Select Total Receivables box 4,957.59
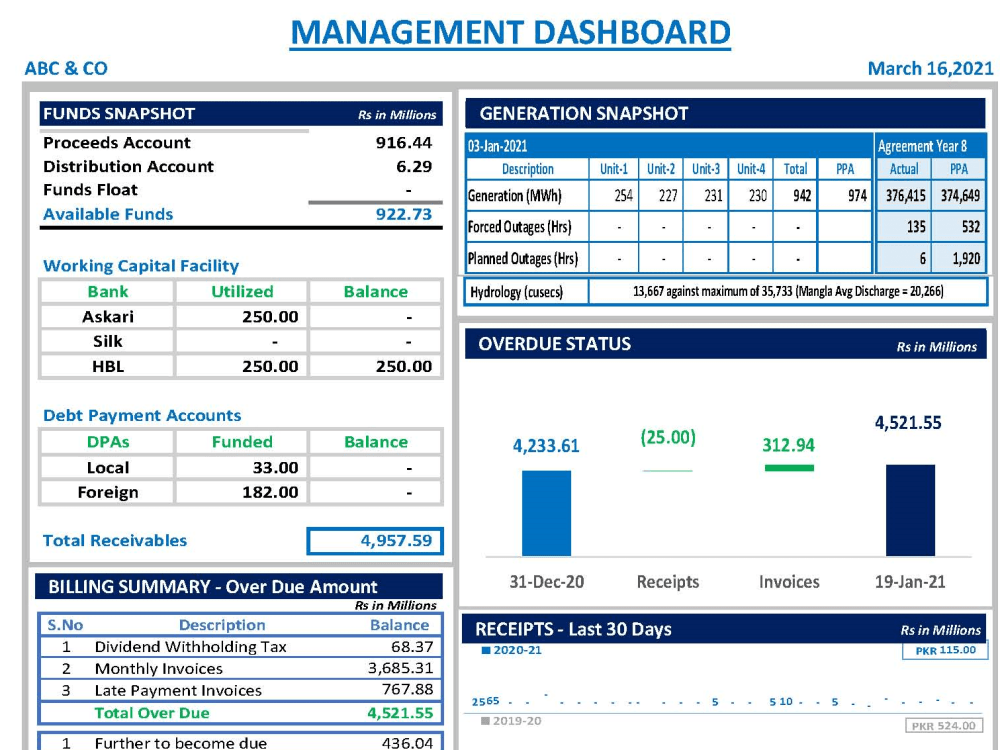Image resolution: width=1000 pixels, height=750 pixels. [x=375, y=541]
